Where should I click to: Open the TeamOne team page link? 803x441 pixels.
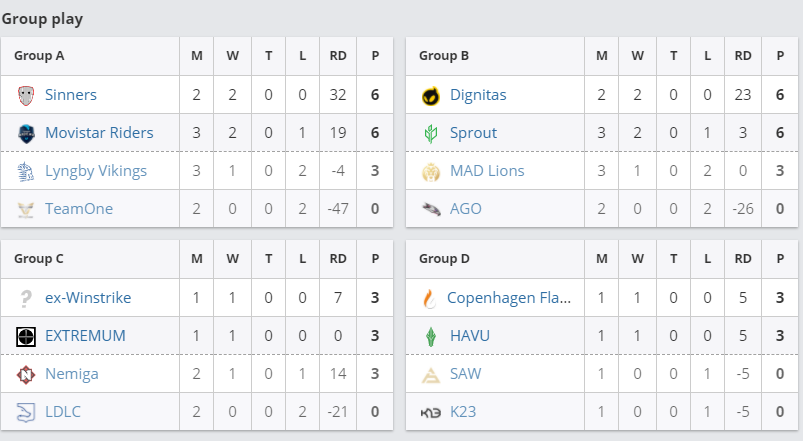coord(79,209)
